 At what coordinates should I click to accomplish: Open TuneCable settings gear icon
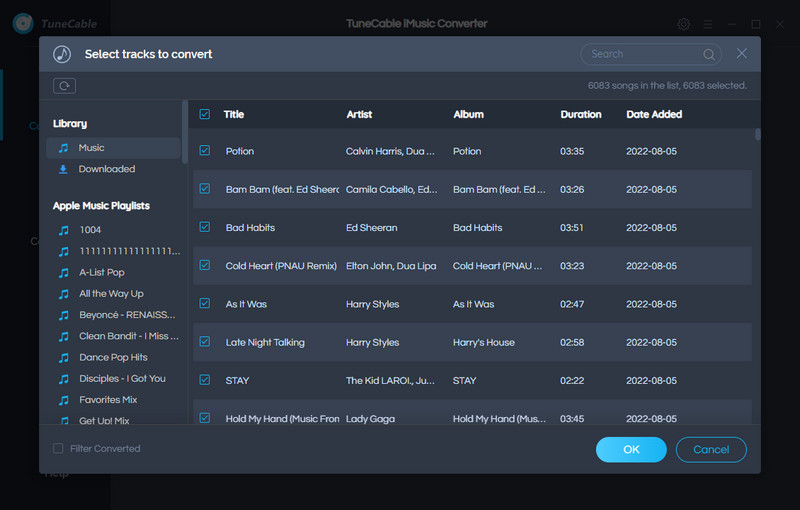[x=684, y=24]
